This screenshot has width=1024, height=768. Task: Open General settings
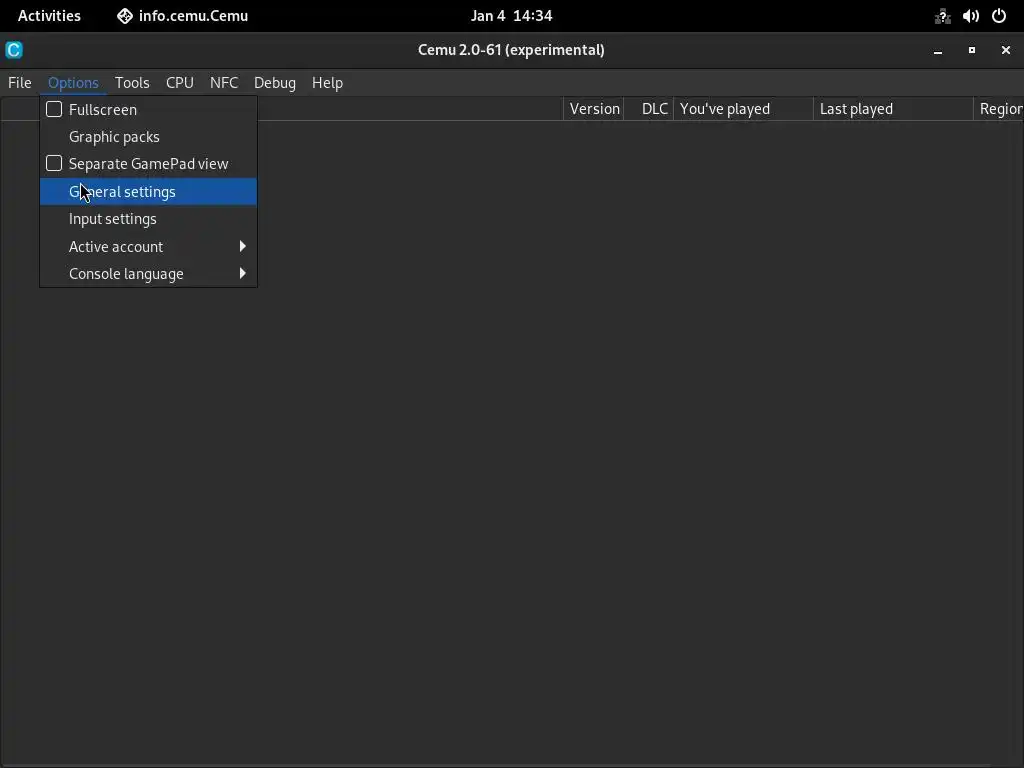[148, 191]
